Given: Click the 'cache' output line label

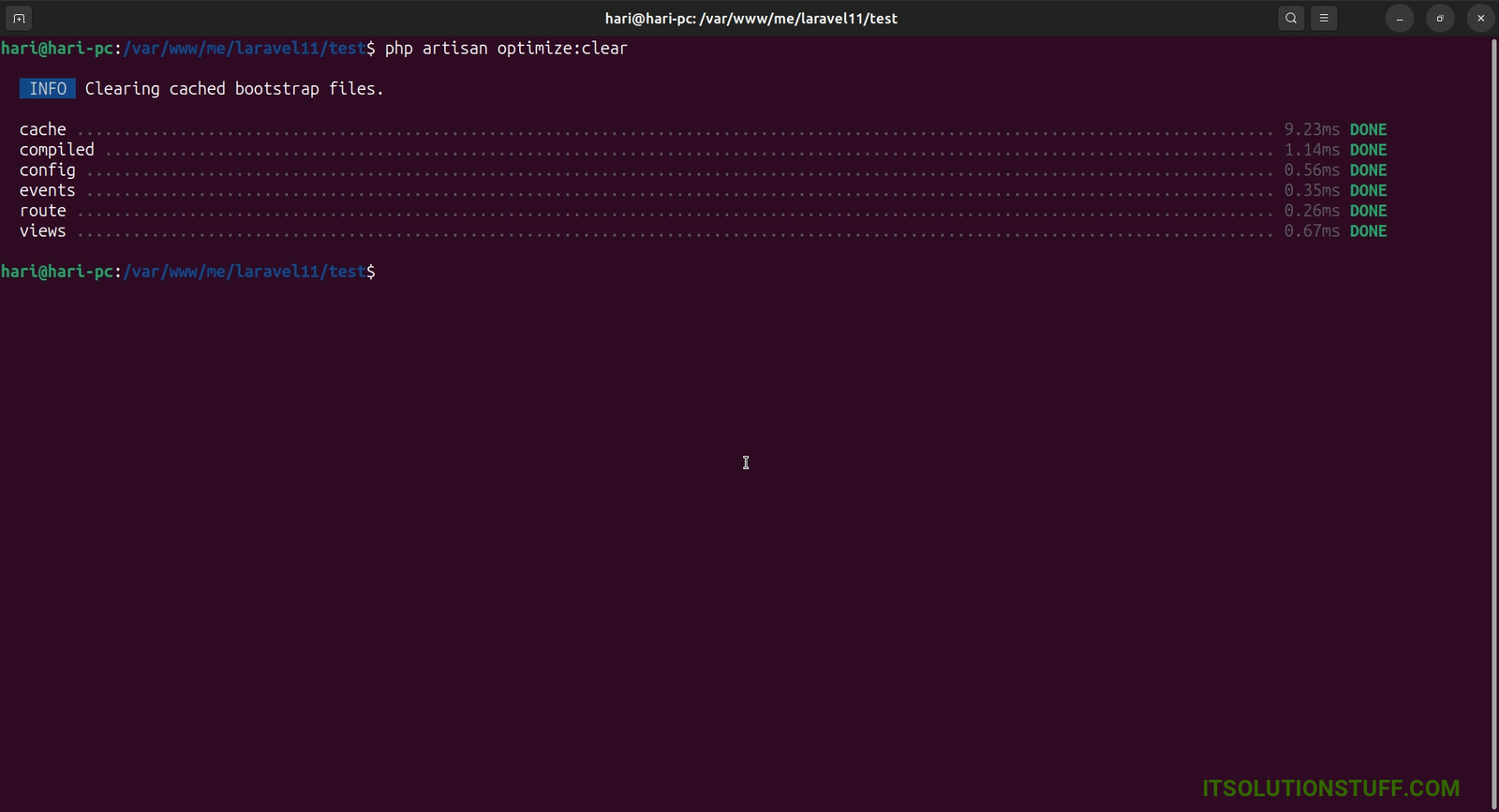Looking at the screenshot, I should tap(43, 129).
